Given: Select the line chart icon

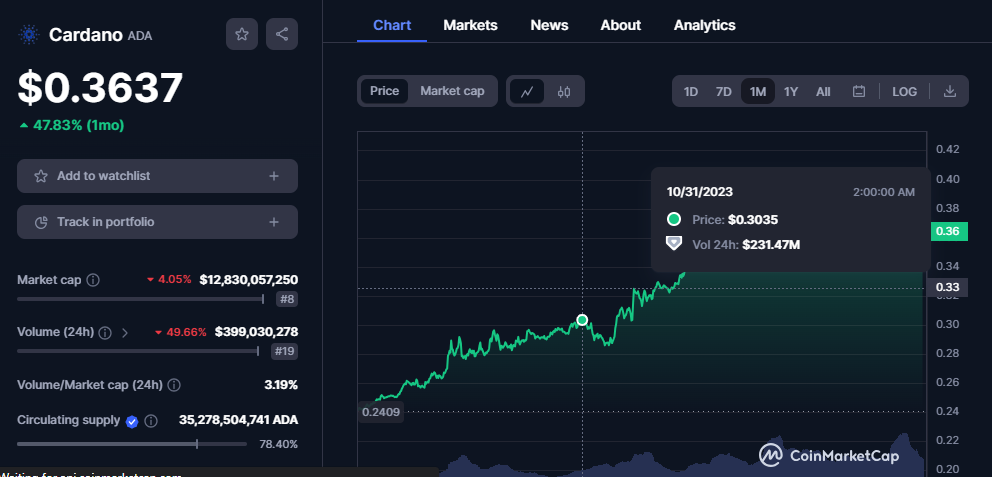Looking at the screenshot, I should tap(527, 91).
